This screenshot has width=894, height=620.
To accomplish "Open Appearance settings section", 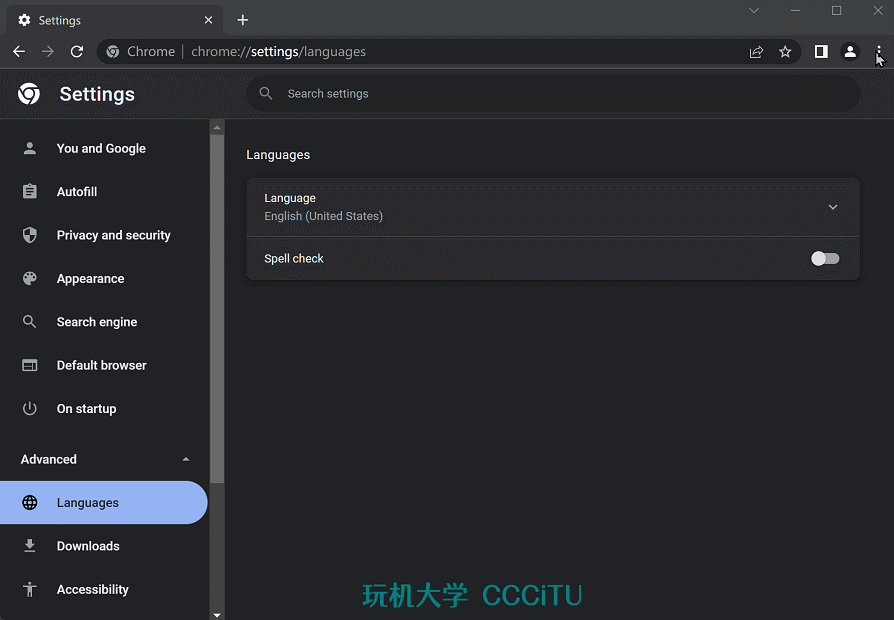I will click(90, 279).
